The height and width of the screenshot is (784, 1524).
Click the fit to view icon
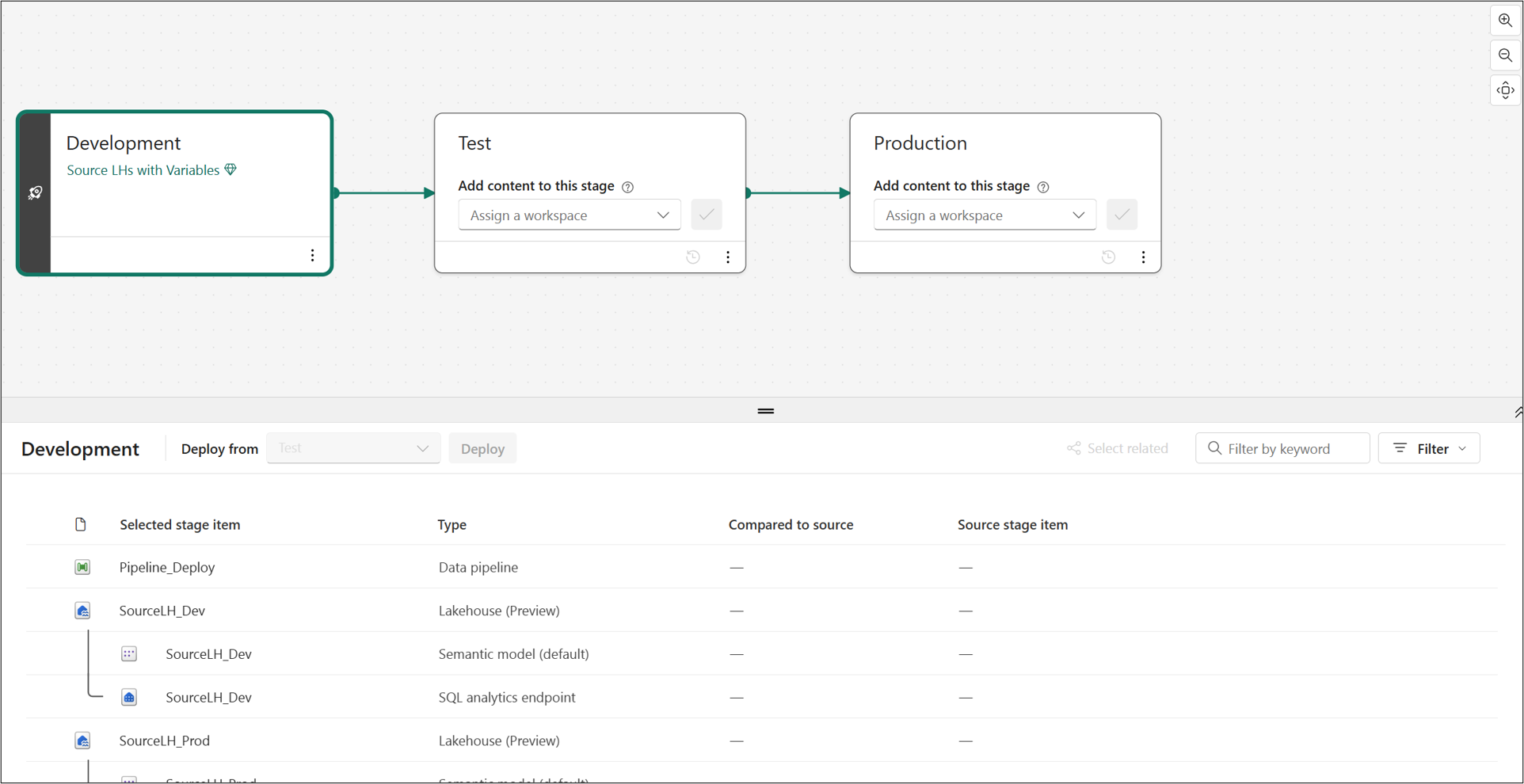tap(1505, 90)
